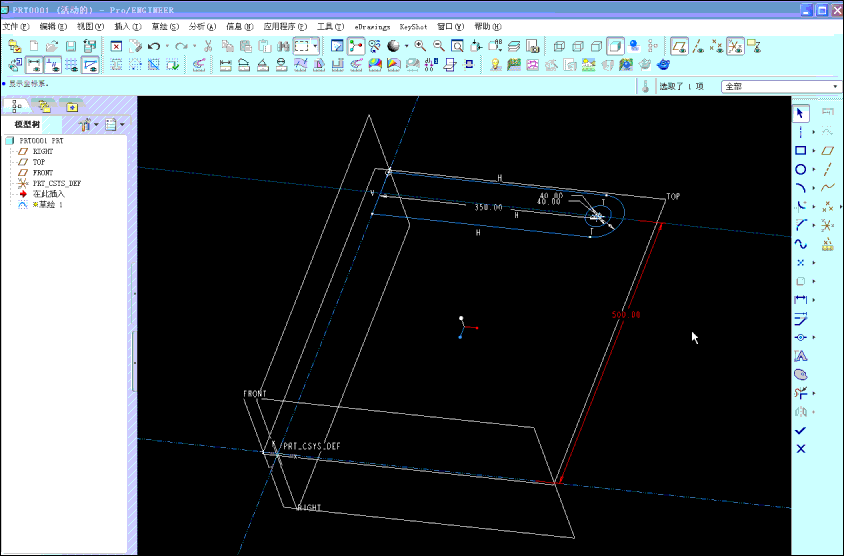Expand the rectangle tool flyout arrow
The image size is (844, 556).
(814, 151)
